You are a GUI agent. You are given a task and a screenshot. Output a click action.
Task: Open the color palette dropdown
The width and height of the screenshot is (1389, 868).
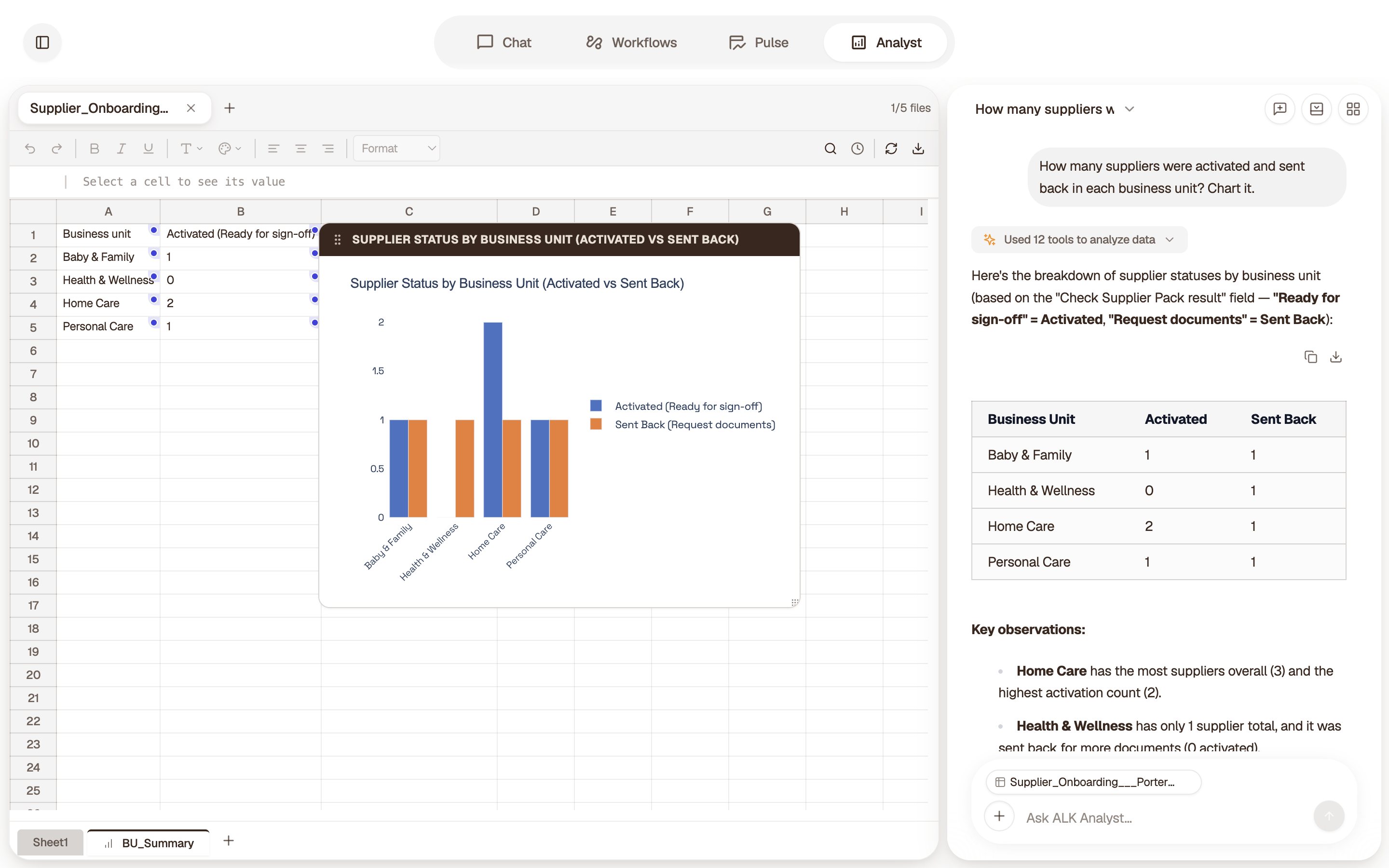click(230, 149)
